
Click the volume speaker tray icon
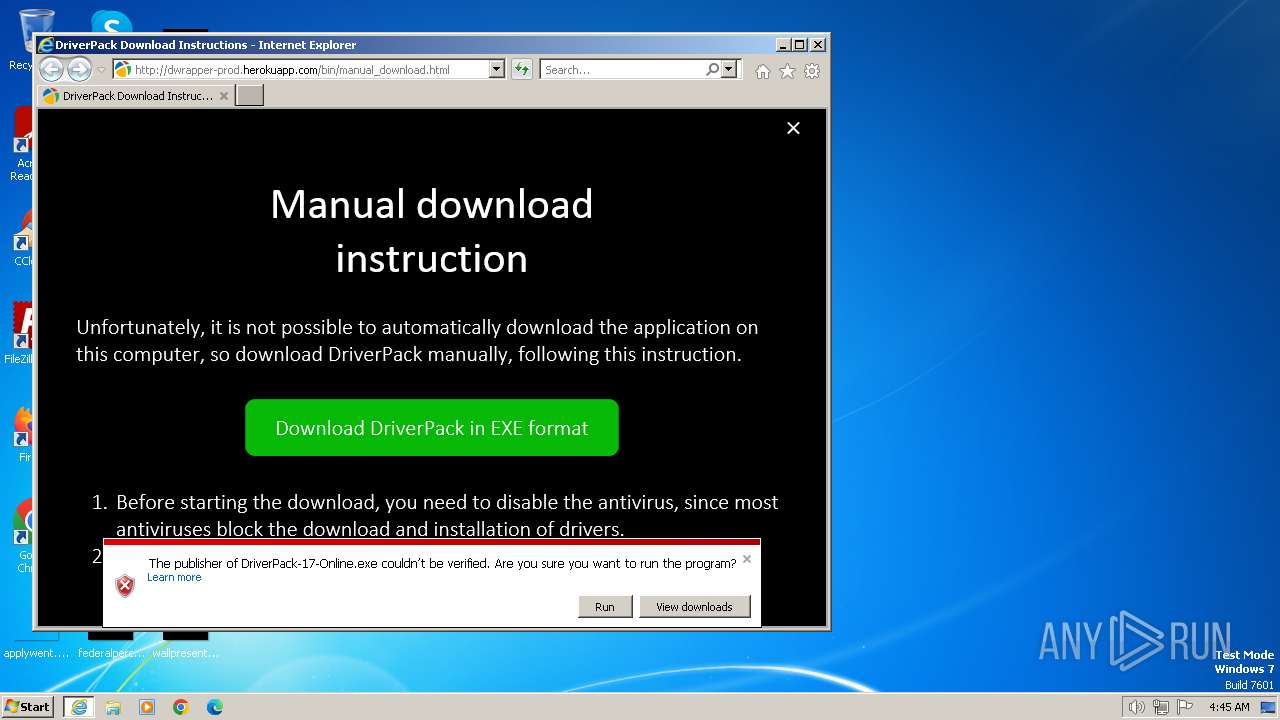(x=1136, y=707)
